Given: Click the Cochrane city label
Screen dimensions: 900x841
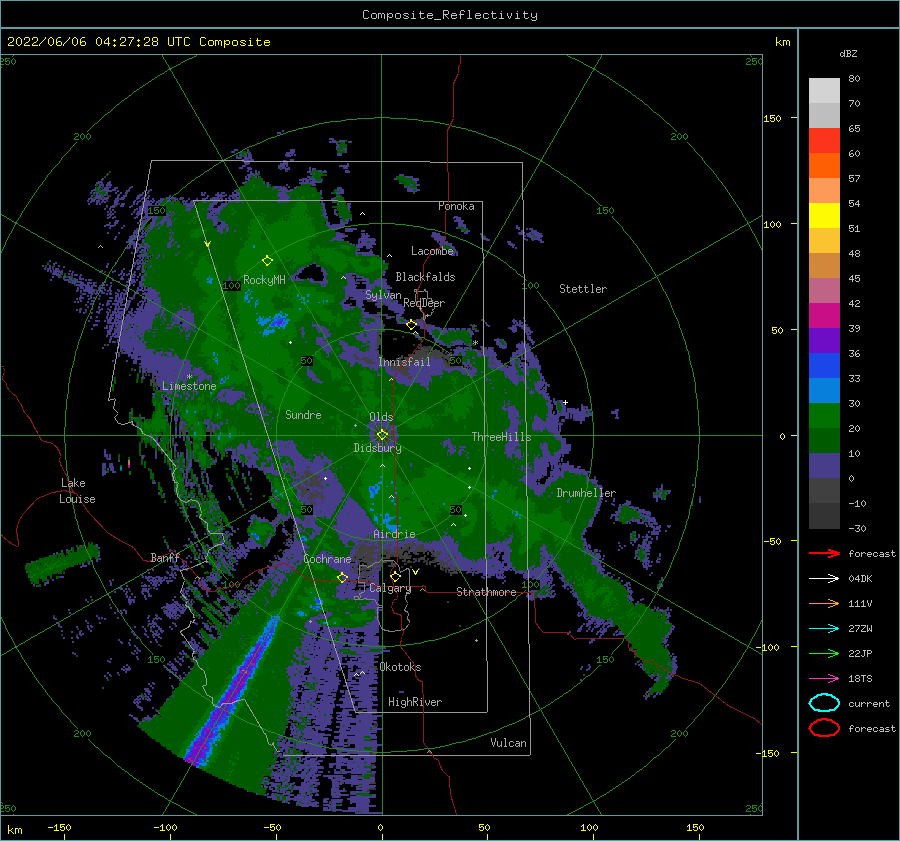Looking at the screenshot, I should 327,559.
